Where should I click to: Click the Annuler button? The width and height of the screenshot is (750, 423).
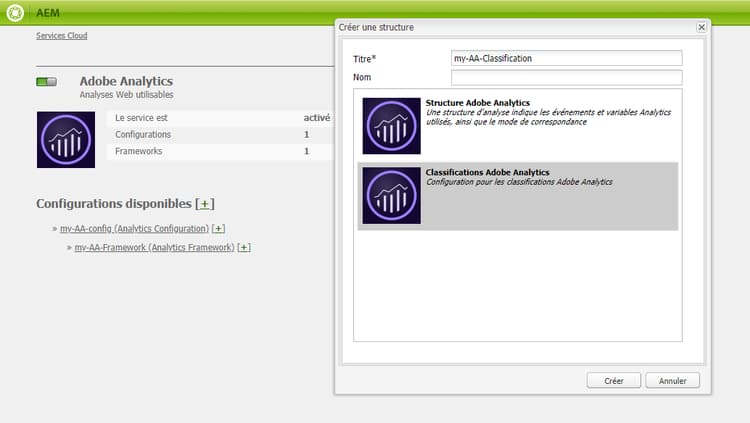(x=673, y=381)
